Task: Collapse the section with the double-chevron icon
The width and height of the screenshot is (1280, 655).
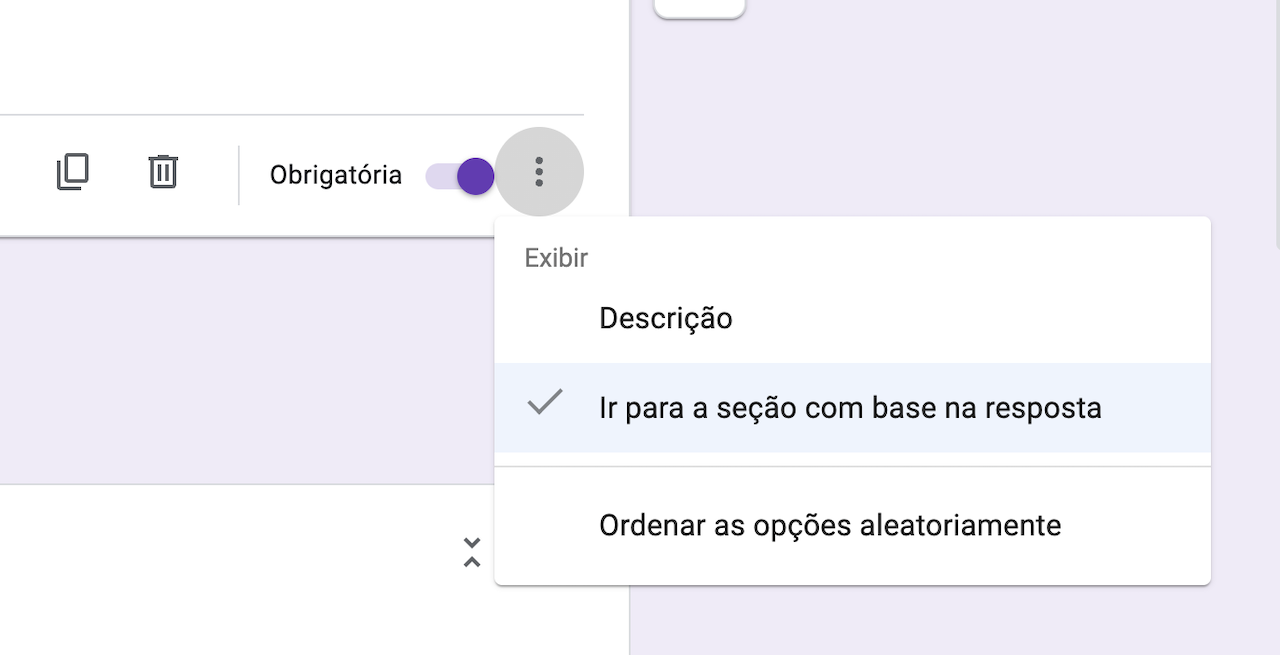Action: coord(472,552)
